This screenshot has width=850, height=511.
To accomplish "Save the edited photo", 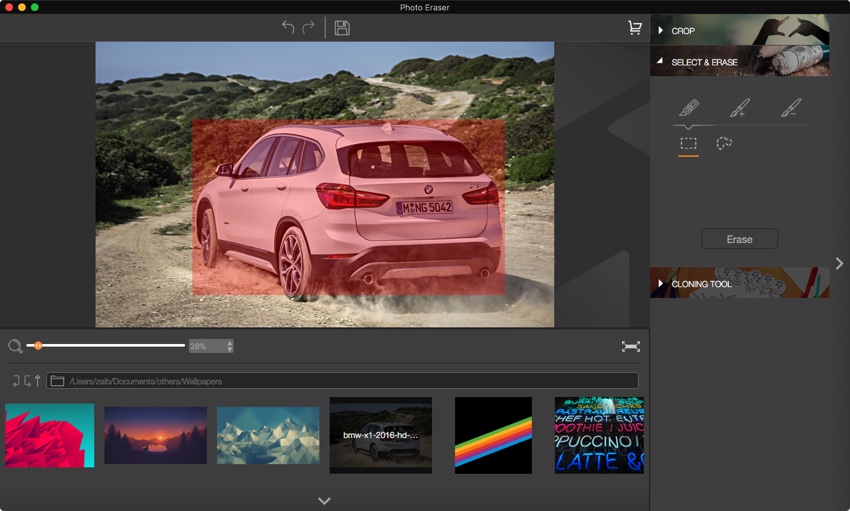I will tap(342, 28).
